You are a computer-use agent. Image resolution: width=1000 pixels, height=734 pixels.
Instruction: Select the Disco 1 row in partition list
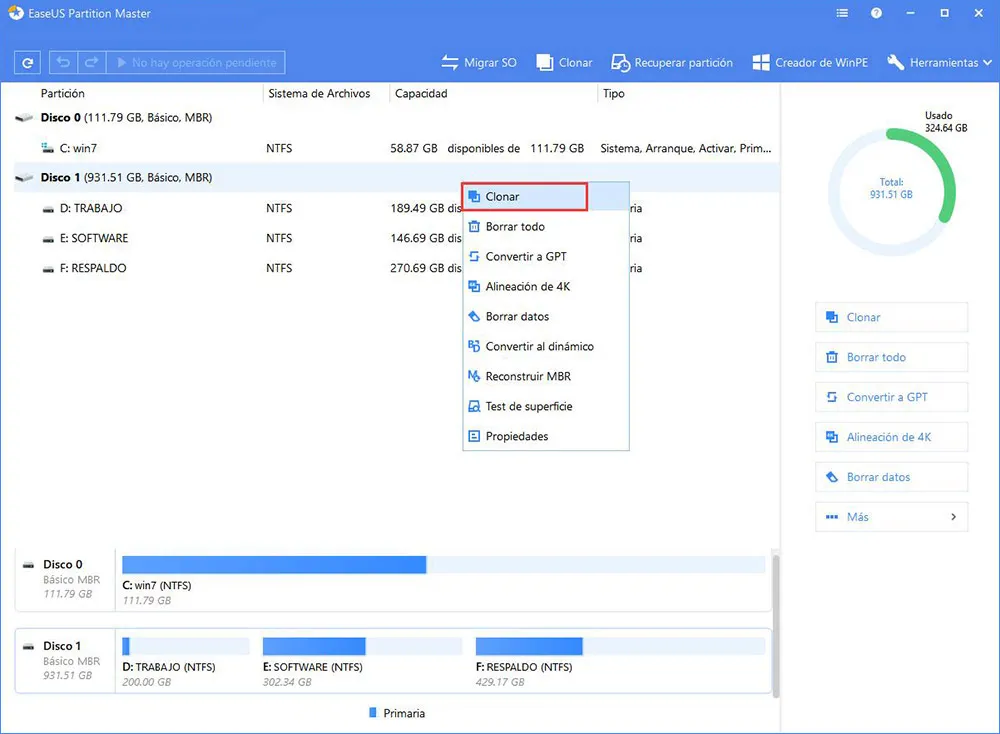395,177
